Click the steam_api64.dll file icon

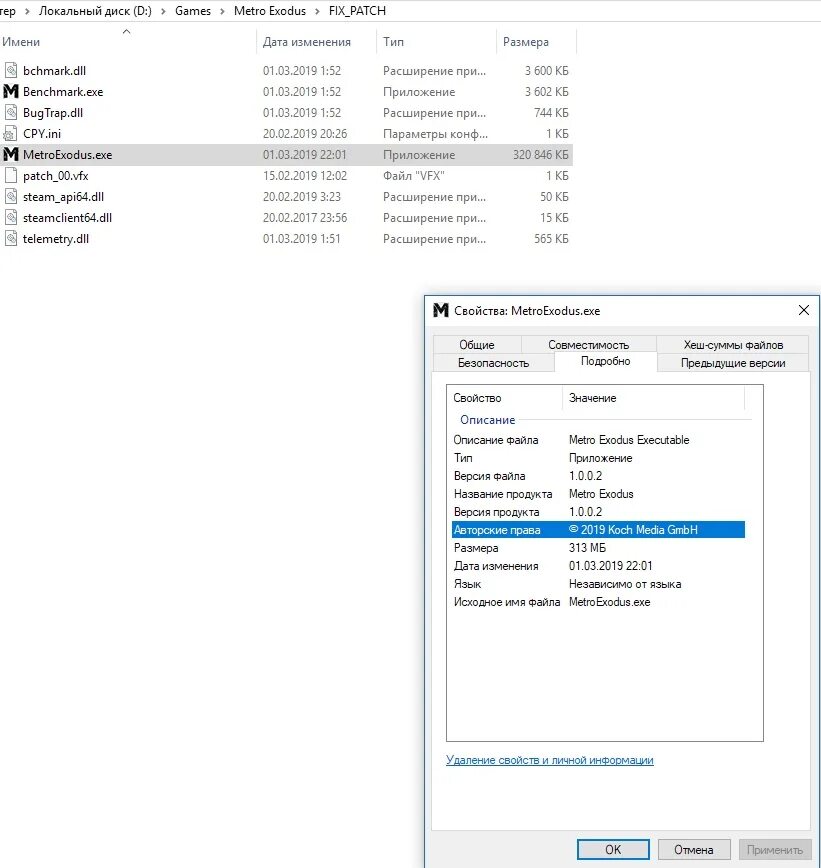click(11, 197)
